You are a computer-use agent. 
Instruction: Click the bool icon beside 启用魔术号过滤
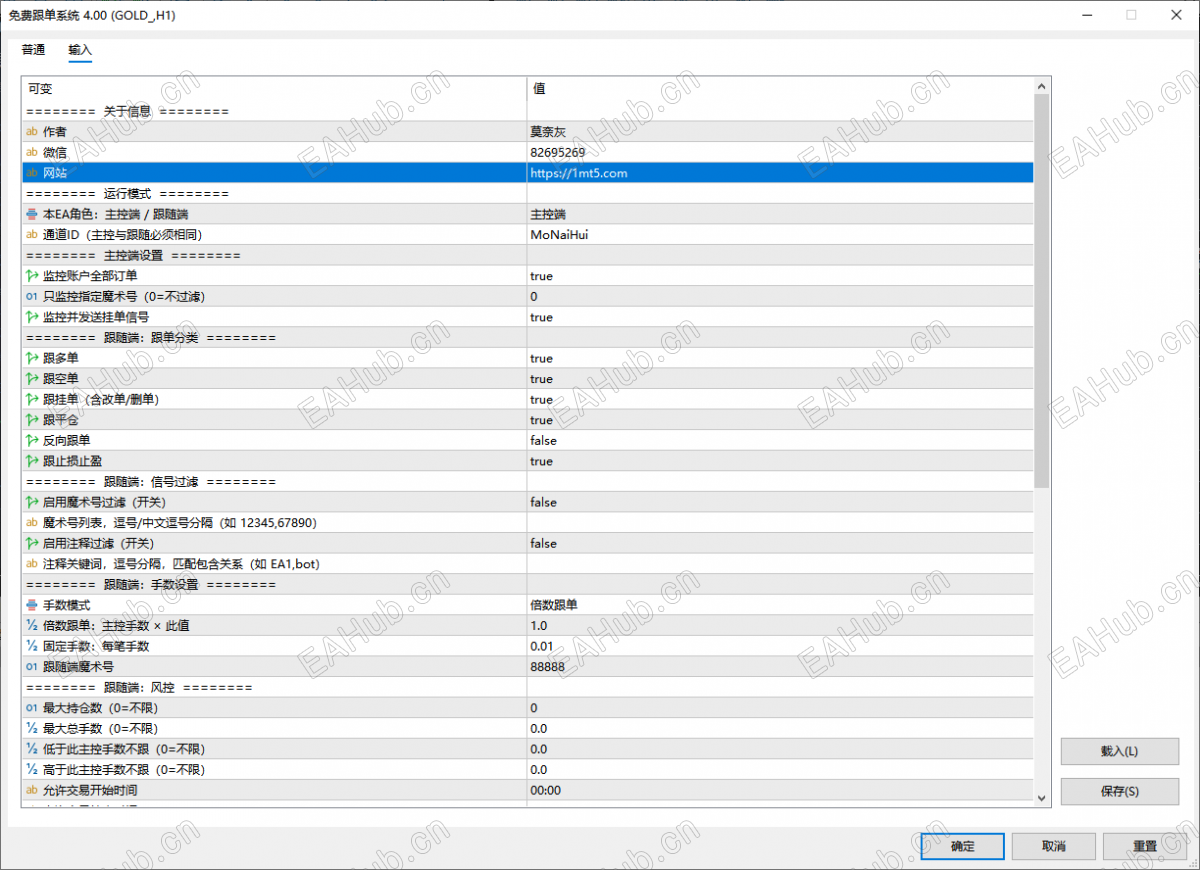[31, 502]
